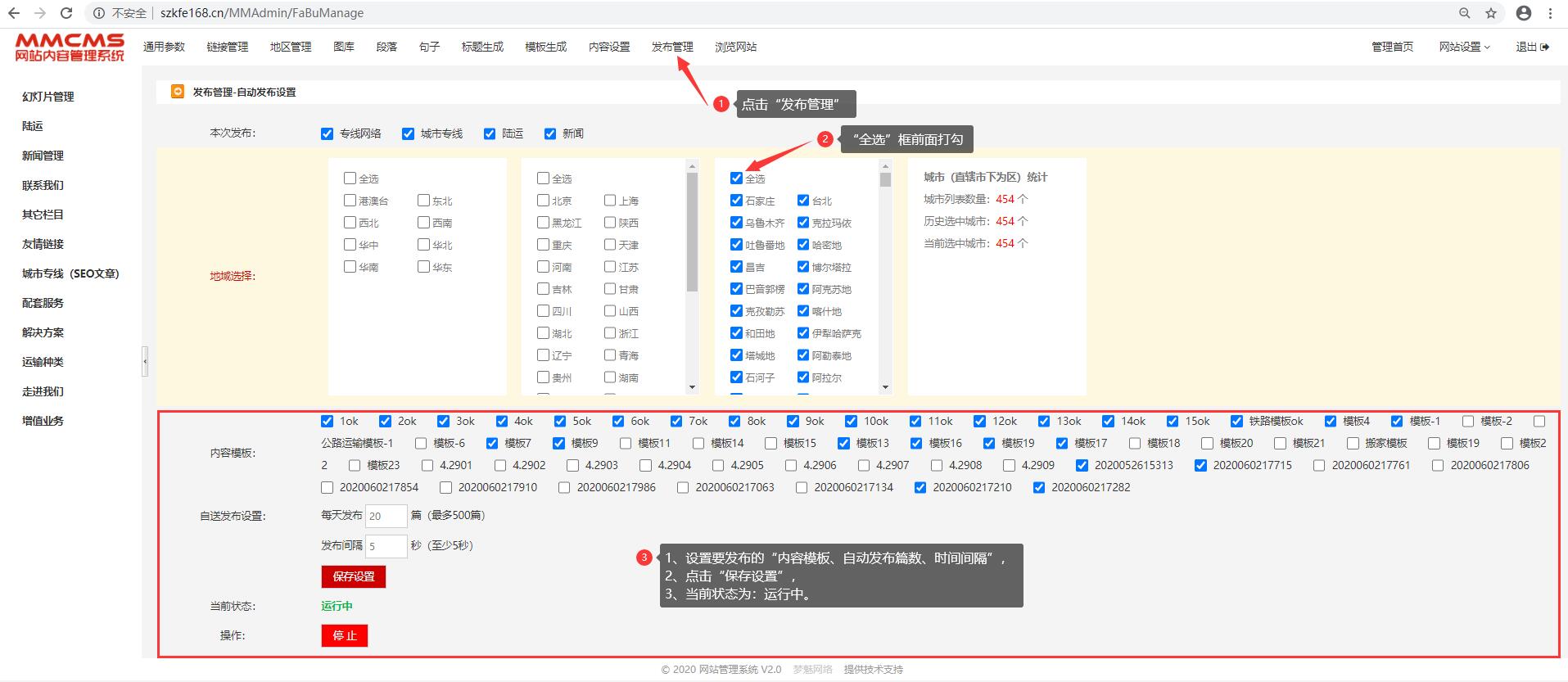Screen dimensions: 1568x682
Task: Click the 保存设置 button
Action: [x=353, y=576]
